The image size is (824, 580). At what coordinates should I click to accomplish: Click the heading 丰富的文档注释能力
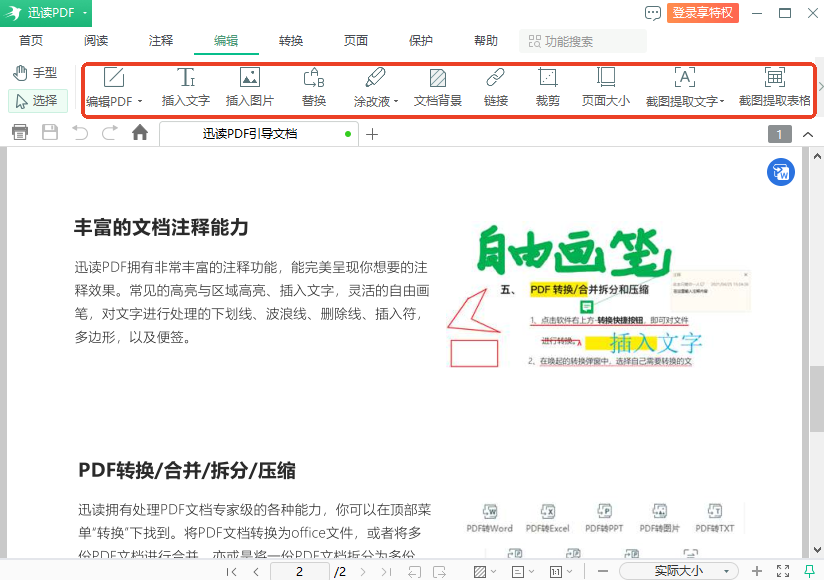pos(161,228)
